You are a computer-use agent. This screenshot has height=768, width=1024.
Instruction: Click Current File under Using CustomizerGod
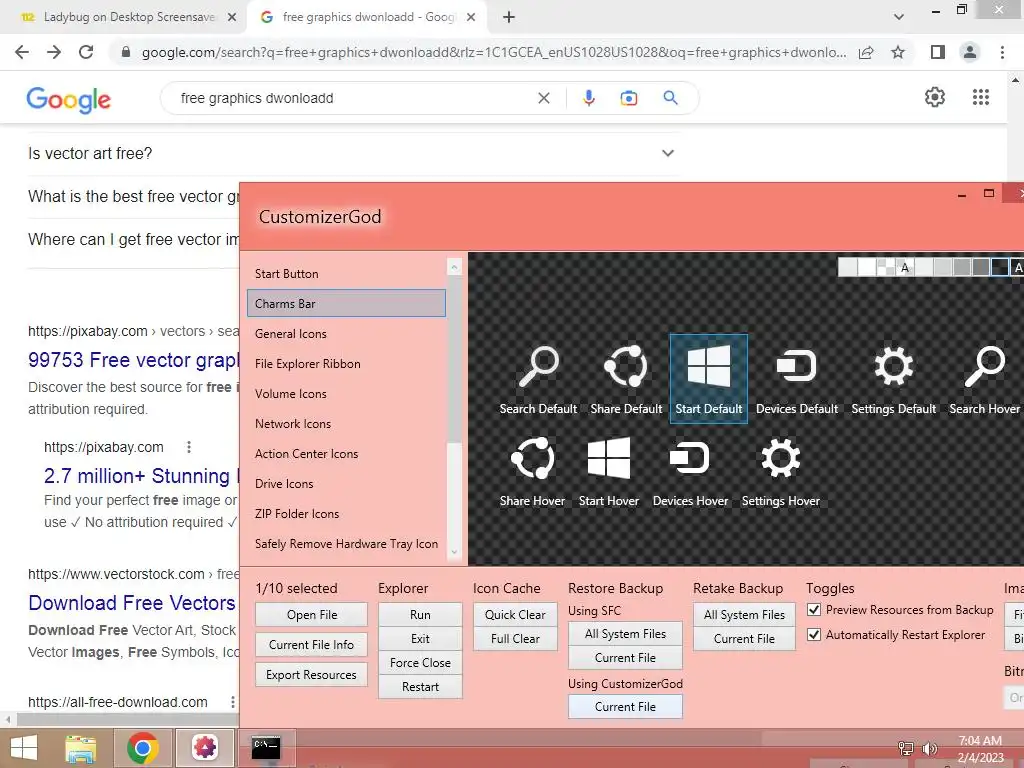tap(625, 707)
